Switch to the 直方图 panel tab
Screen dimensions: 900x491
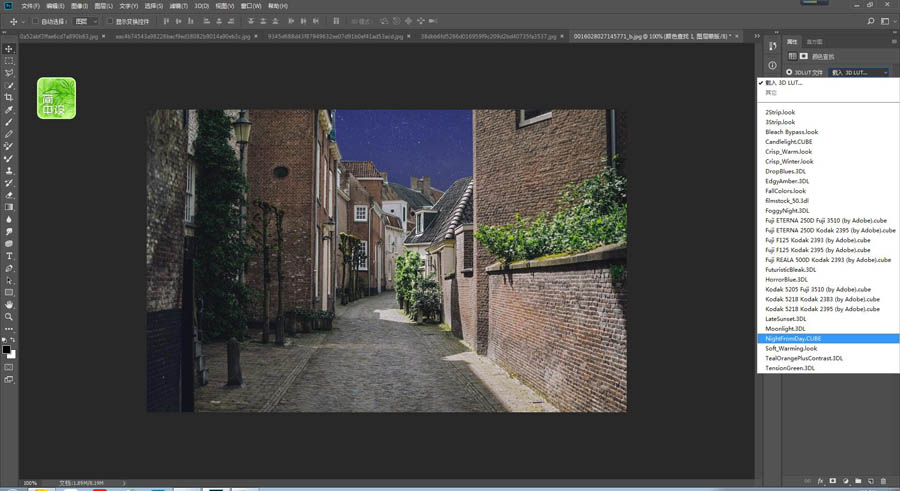814,42
